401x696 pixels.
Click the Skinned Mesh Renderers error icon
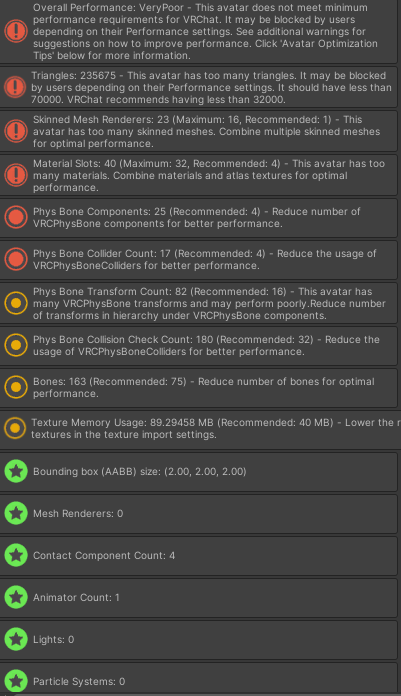coord(16,131)
